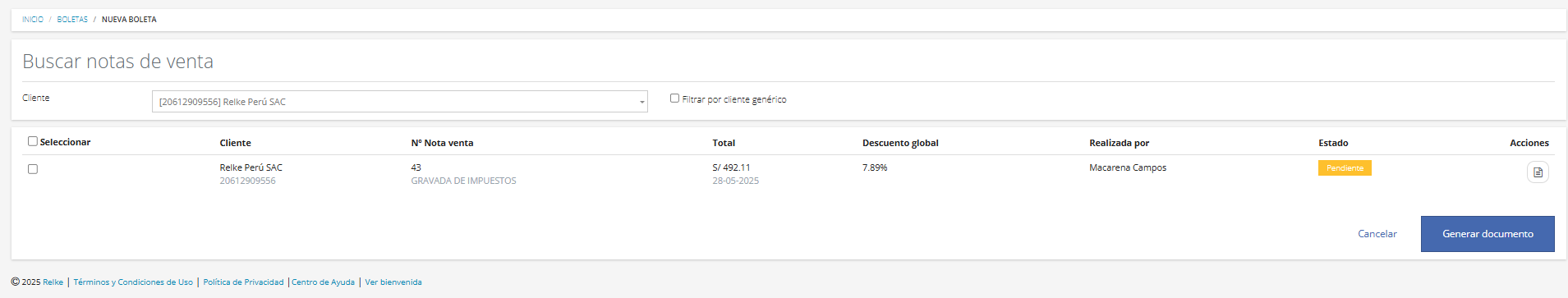Check the Seleccionar header checkbox
Image resolution: width=1568 pixels, height=298 pixels.
click(33, 141)
